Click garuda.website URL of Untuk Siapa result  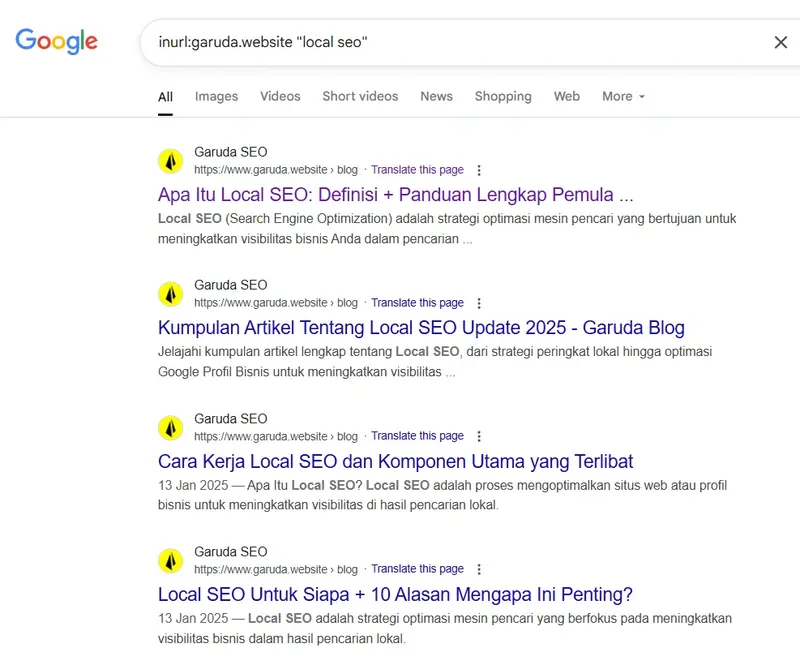(x=276, y=570)
